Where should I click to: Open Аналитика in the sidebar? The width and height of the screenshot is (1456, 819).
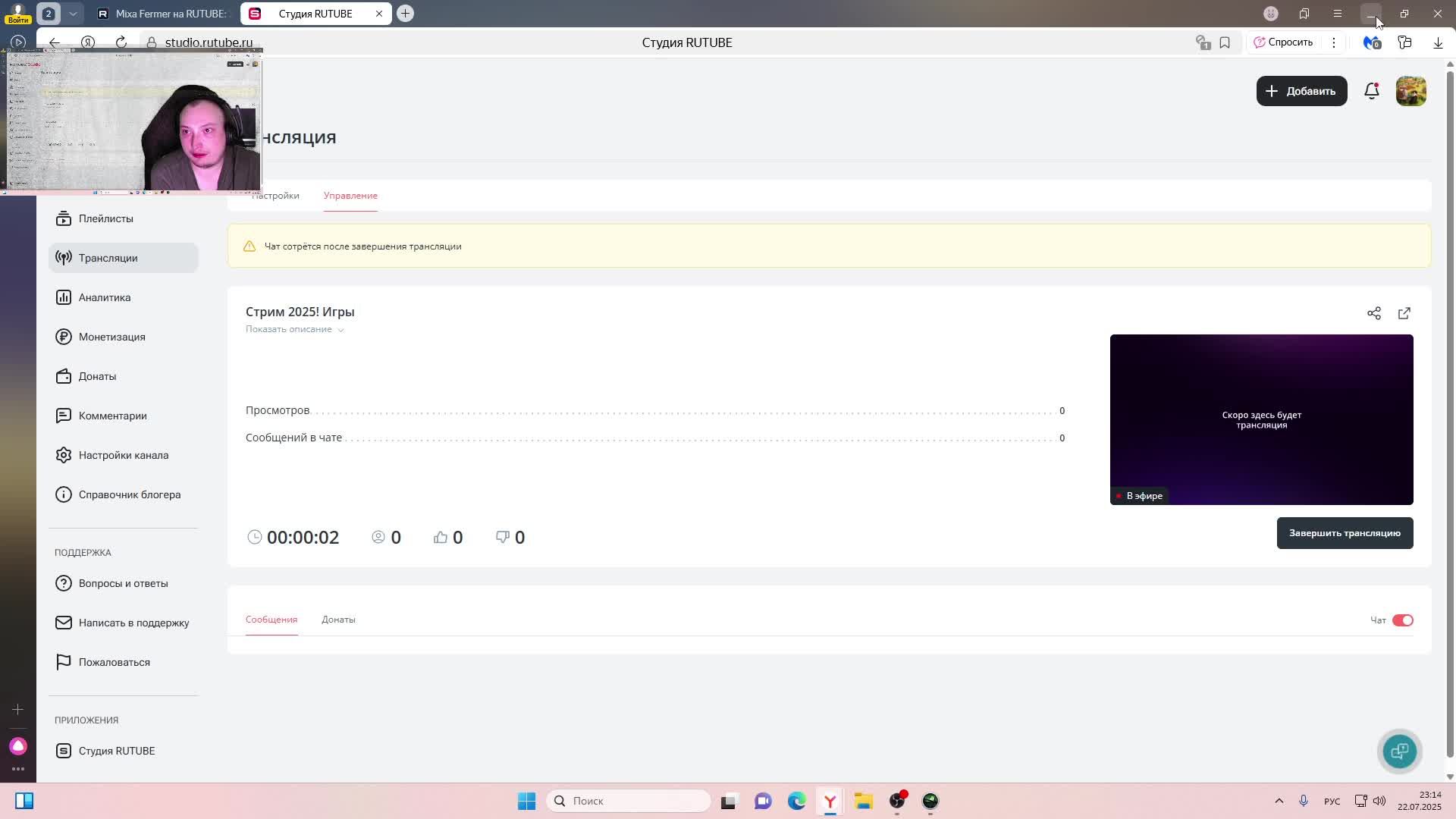point(105,297)
